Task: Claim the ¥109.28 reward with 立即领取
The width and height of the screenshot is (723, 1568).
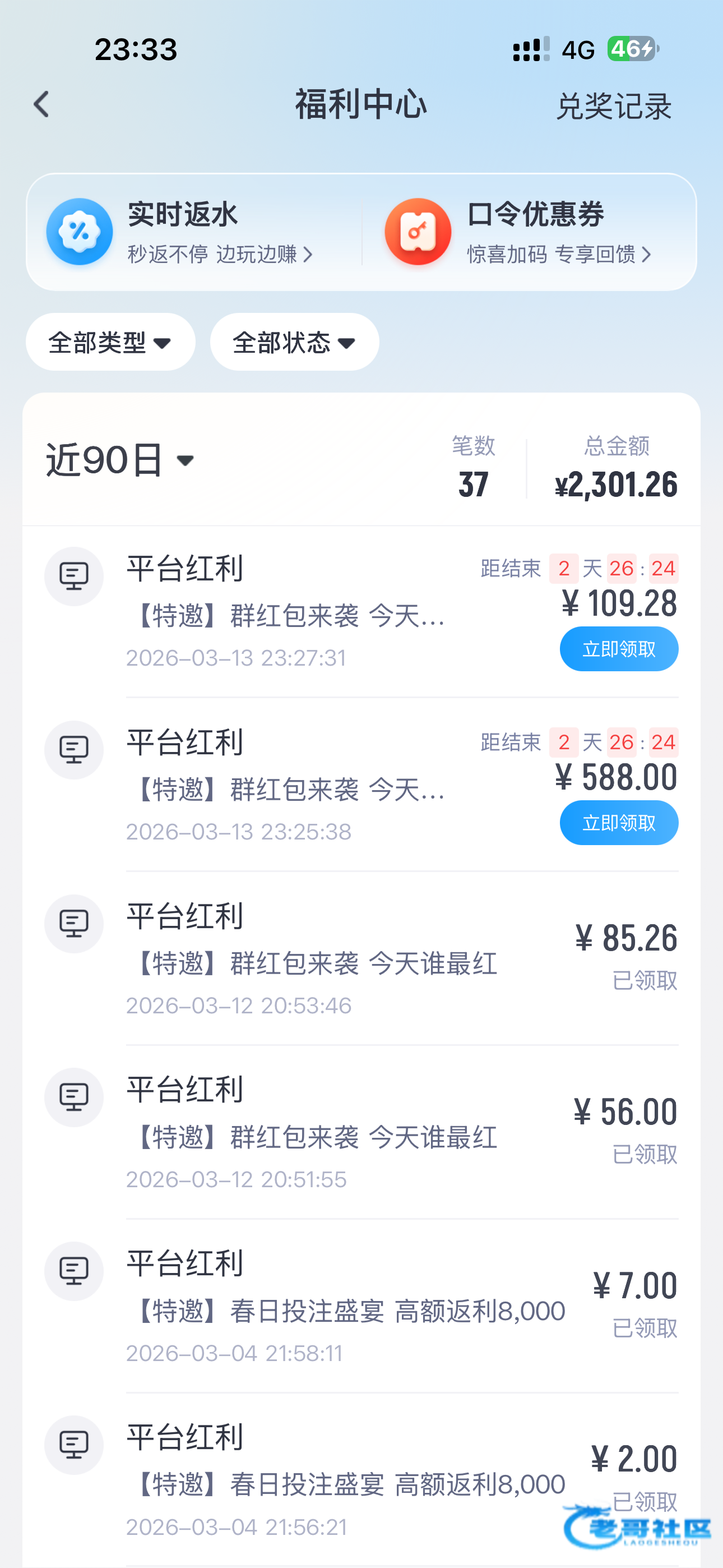Action: (618, 649)
